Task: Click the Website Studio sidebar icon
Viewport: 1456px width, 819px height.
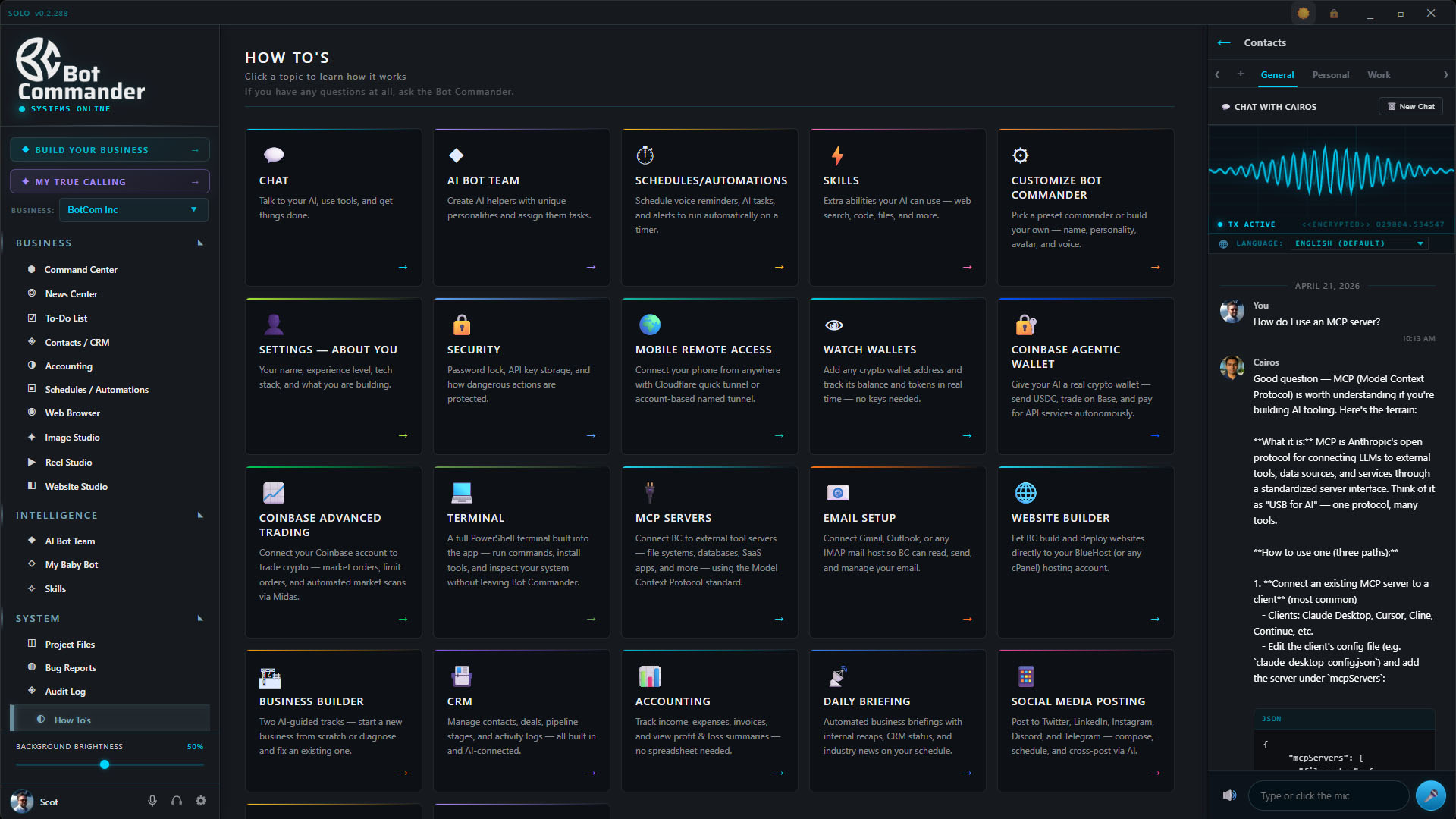Action: tap(32, 485)
